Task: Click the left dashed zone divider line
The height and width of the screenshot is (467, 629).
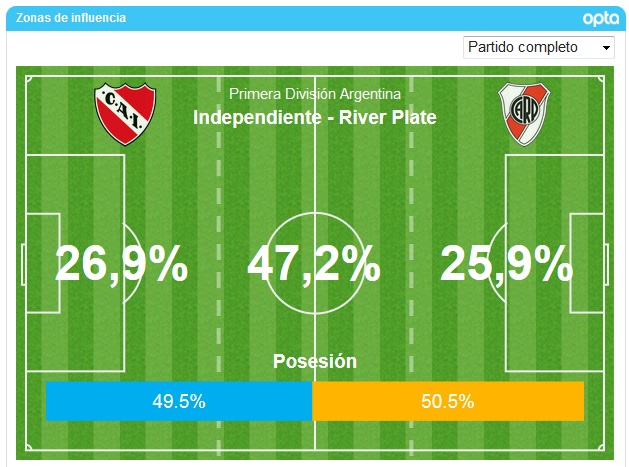Action: click(x=219, y=263)
